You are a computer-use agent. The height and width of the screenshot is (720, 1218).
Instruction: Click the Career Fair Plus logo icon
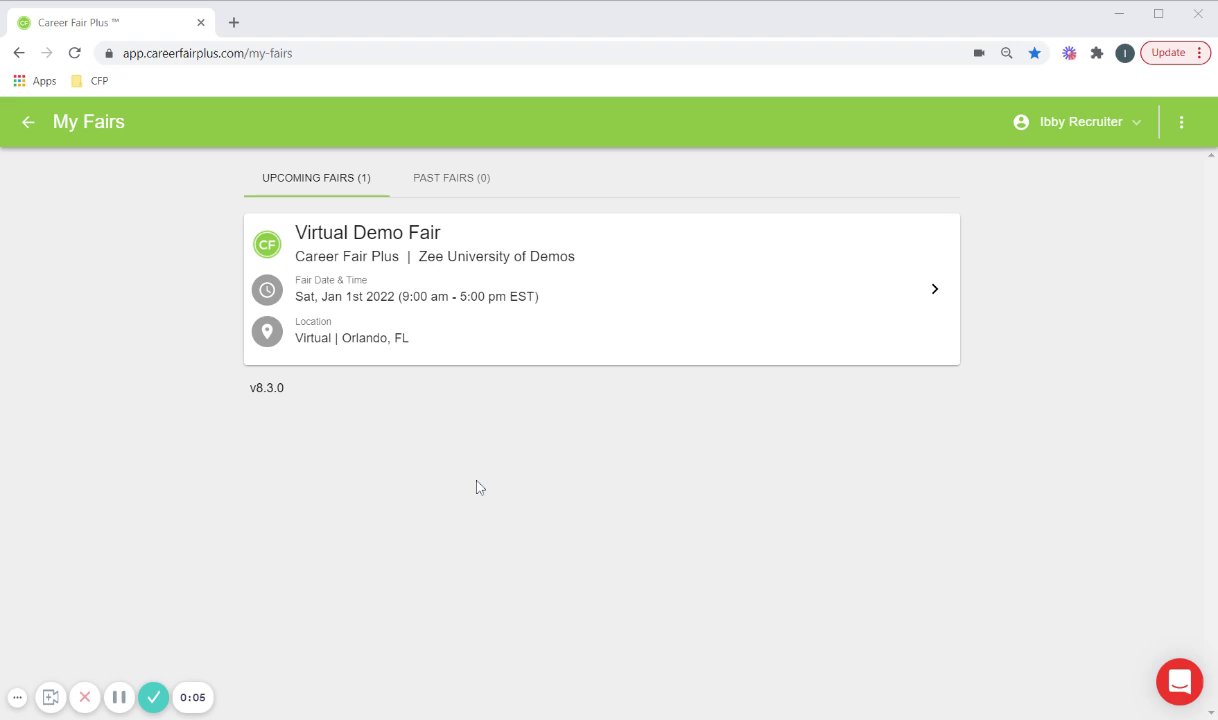[267, 244]
